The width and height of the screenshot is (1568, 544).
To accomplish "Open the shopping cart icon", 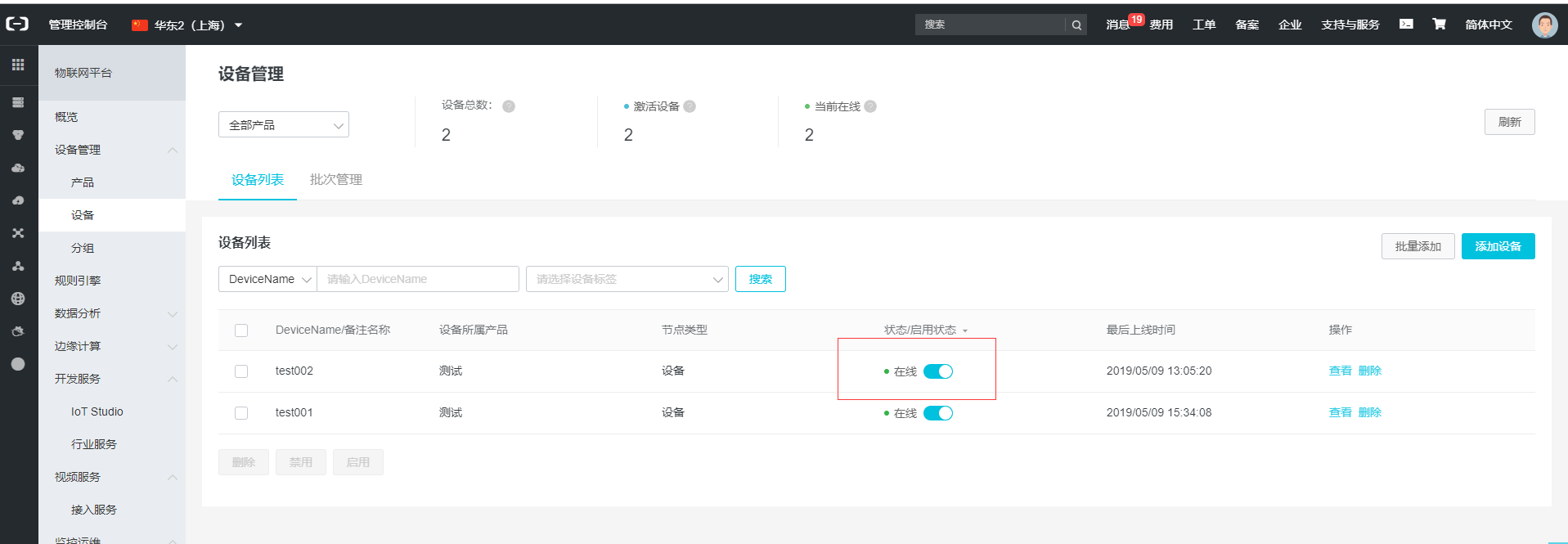I will click(x=1439, y=24).
